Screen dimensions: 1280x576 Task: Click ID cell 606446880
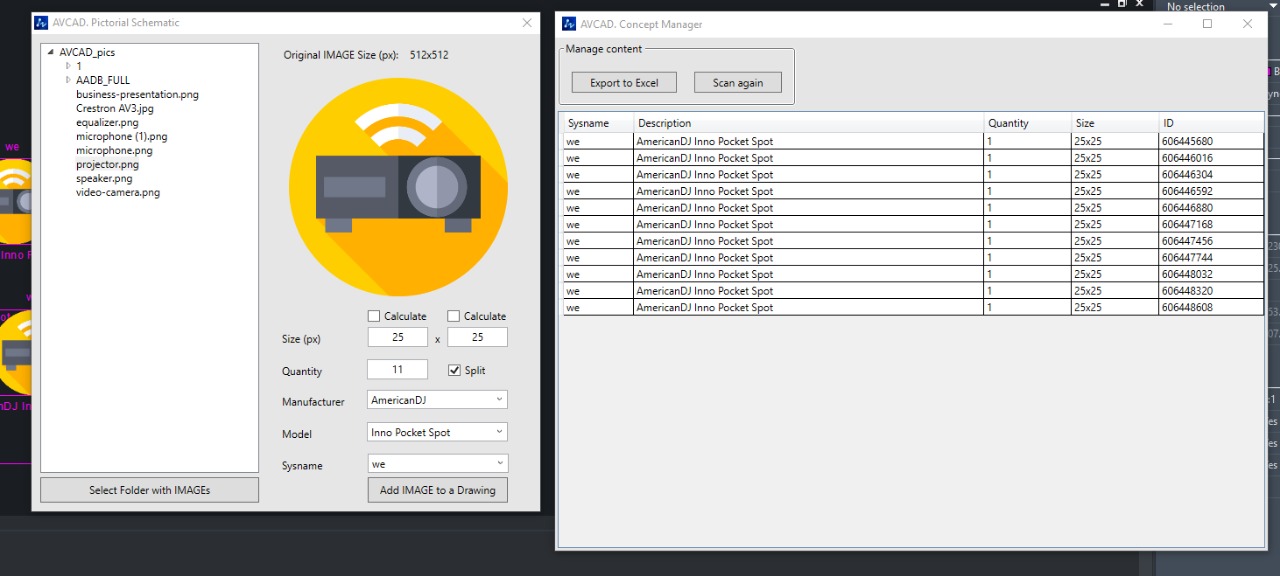click(x=1212, y=208)
